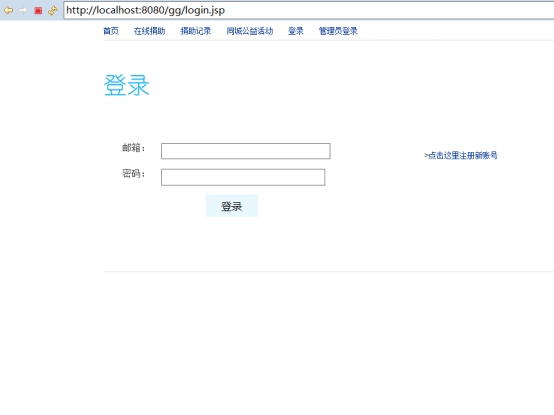Viewport: 554px width, 415px height.
Task: Click into the 邮箱 input field
Action: click(x=246, y=151)
